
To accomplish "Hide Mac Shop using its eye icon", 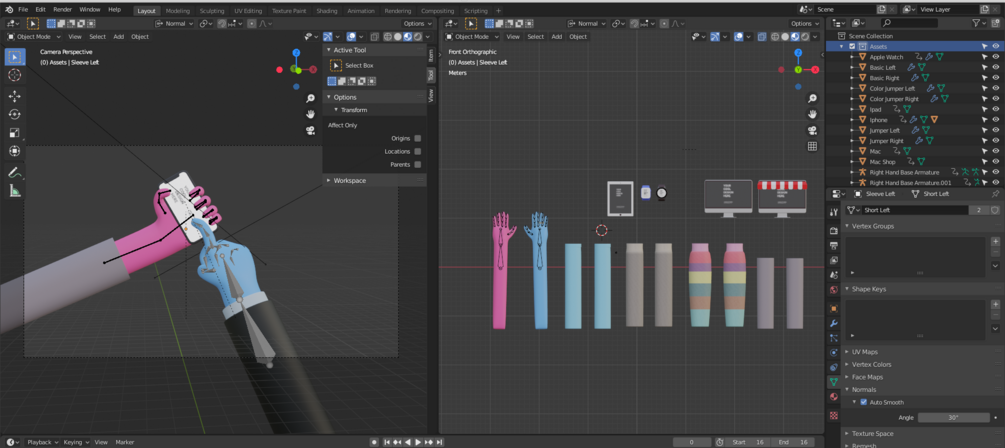I will coord(996,162).
